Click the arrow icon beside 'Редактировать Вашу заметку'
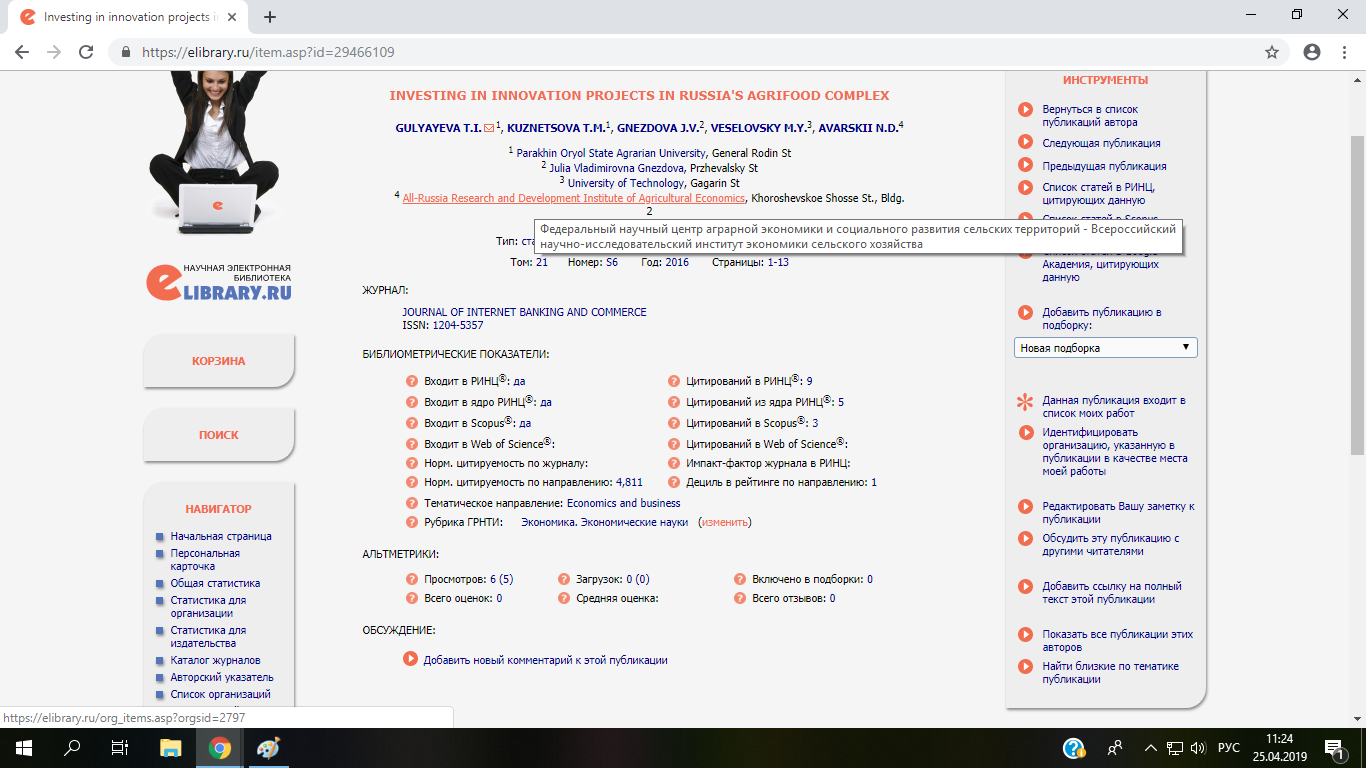 1025,506
